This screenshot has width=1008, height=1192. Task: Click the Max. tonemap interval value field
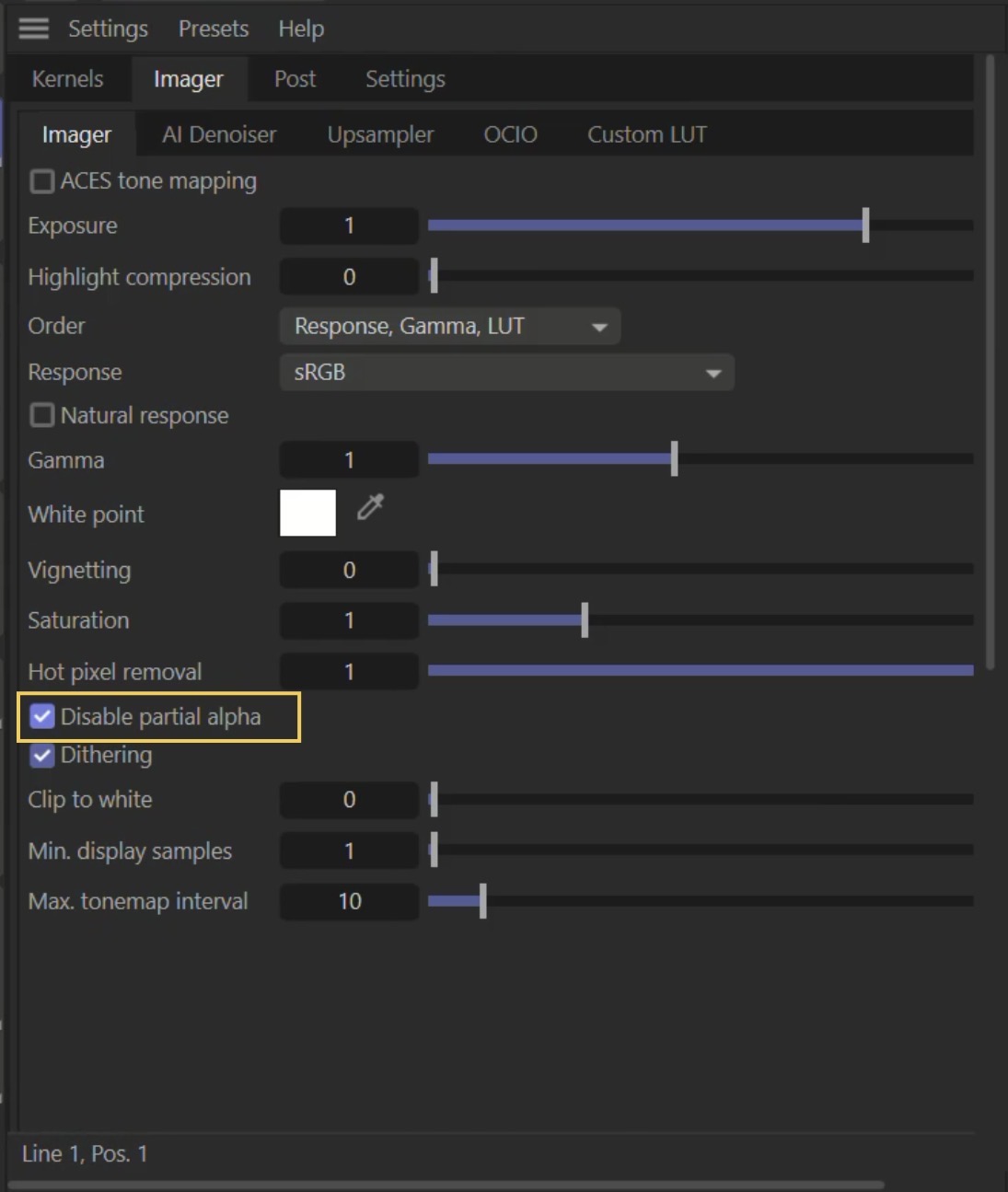[349, 901]
